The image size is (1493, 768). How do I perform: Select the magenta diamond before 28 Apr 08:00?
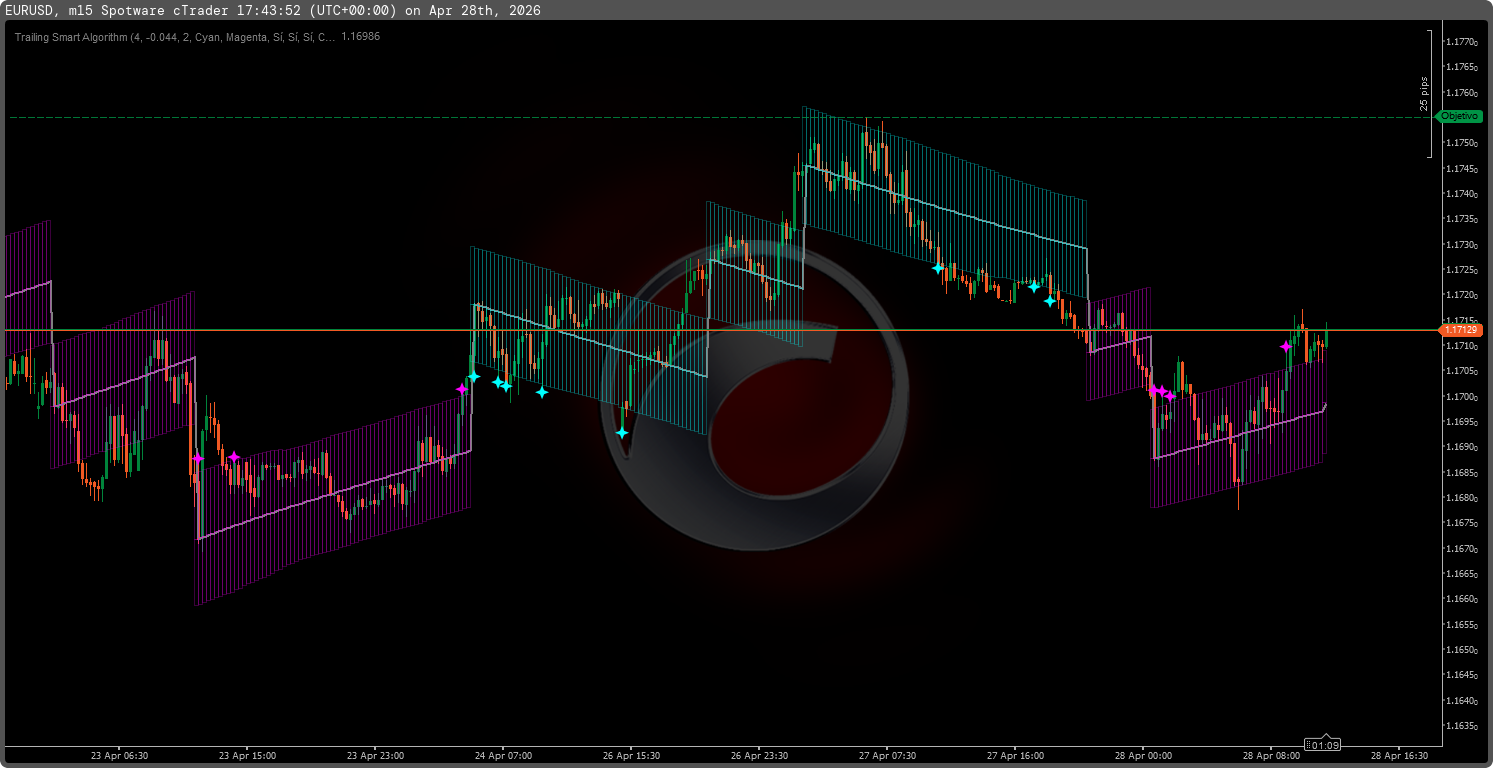tap(1287, 346)
